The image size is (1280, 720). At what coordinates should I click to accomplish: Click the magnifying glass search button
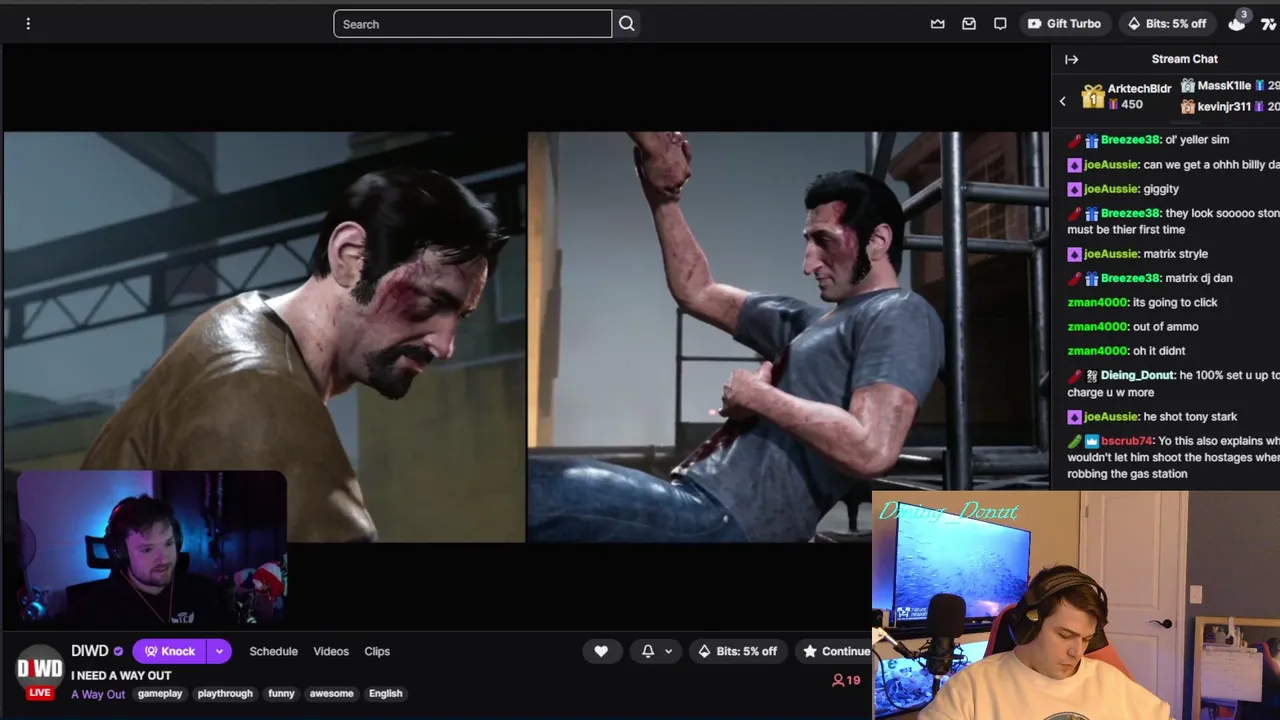pos(627,24)
